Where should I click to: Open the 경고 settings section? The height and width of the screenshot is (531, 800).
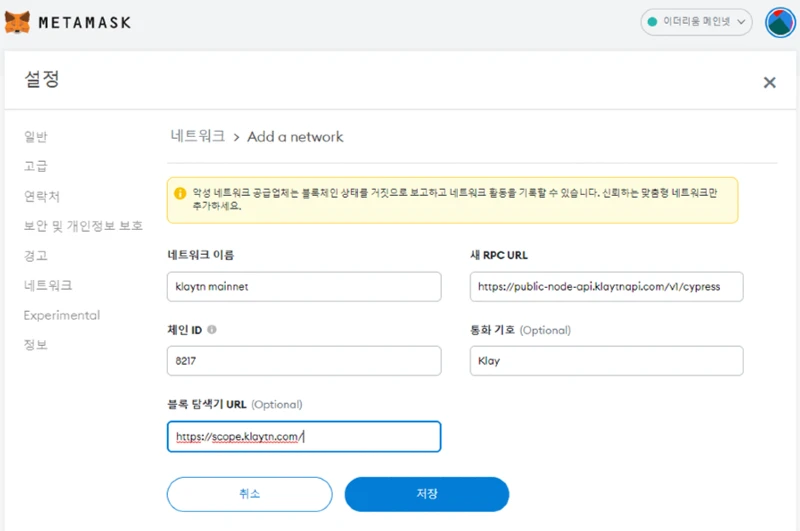tap(36, 256)
